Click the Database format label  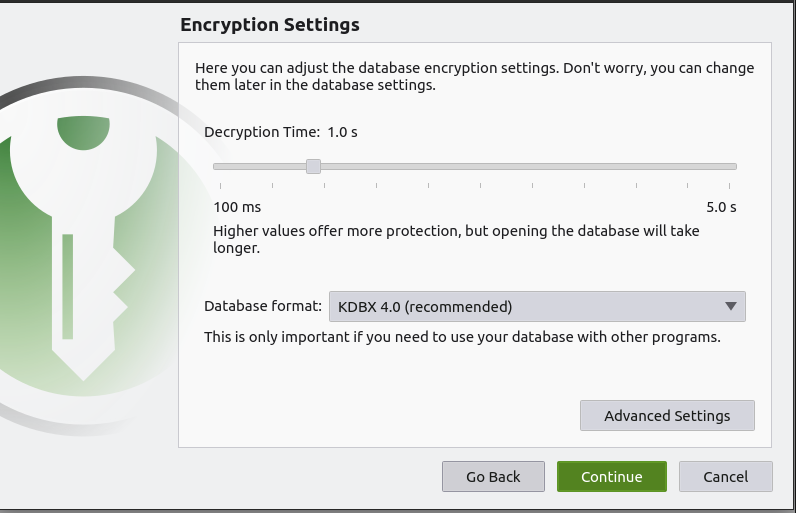263,306
